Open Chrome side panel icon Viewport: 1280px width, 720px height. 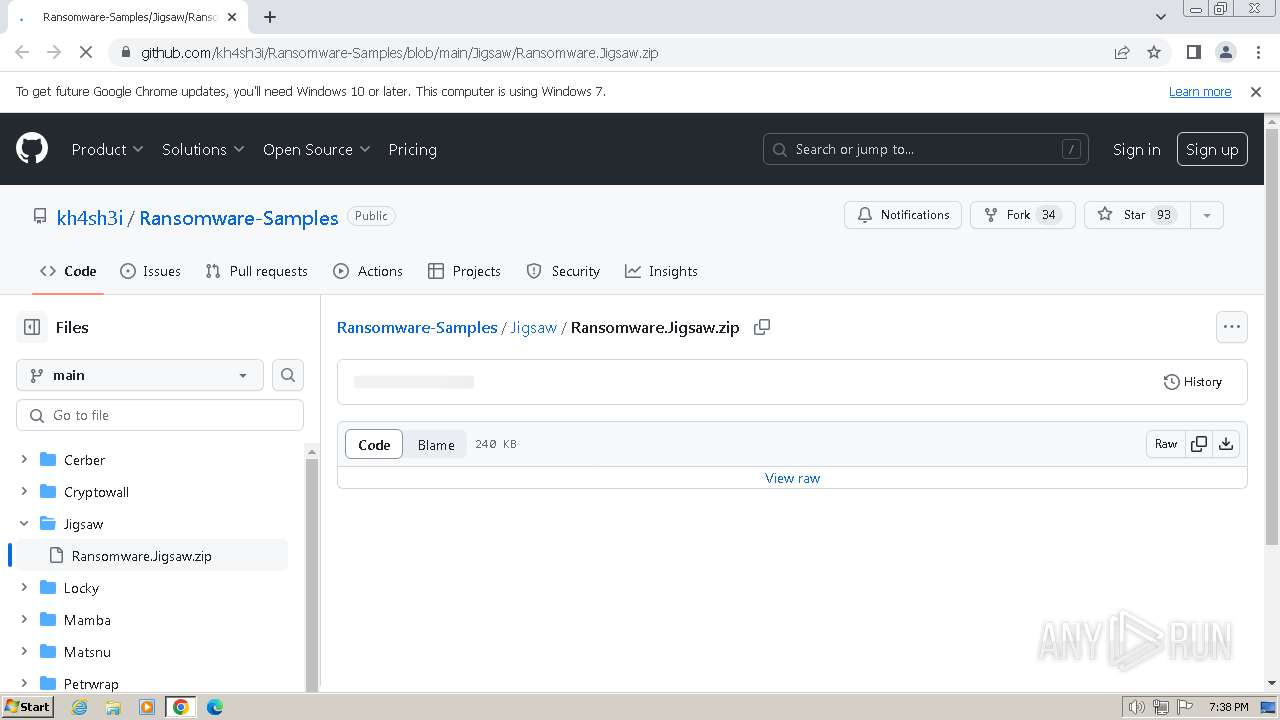pyautogui.click(x=1193, y=52)
